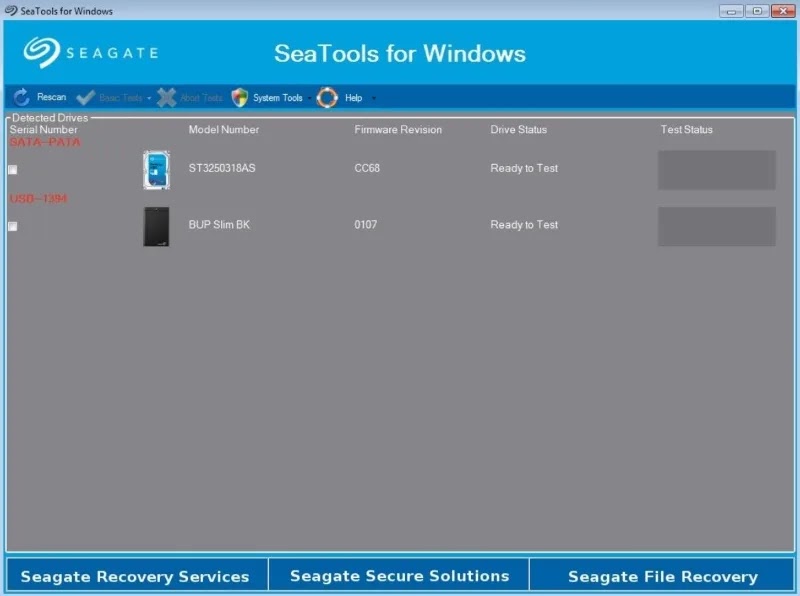Viewport: 800px width, 596px height.
Task: Open Seagate Secure Solutions
Action: [399, 575]
